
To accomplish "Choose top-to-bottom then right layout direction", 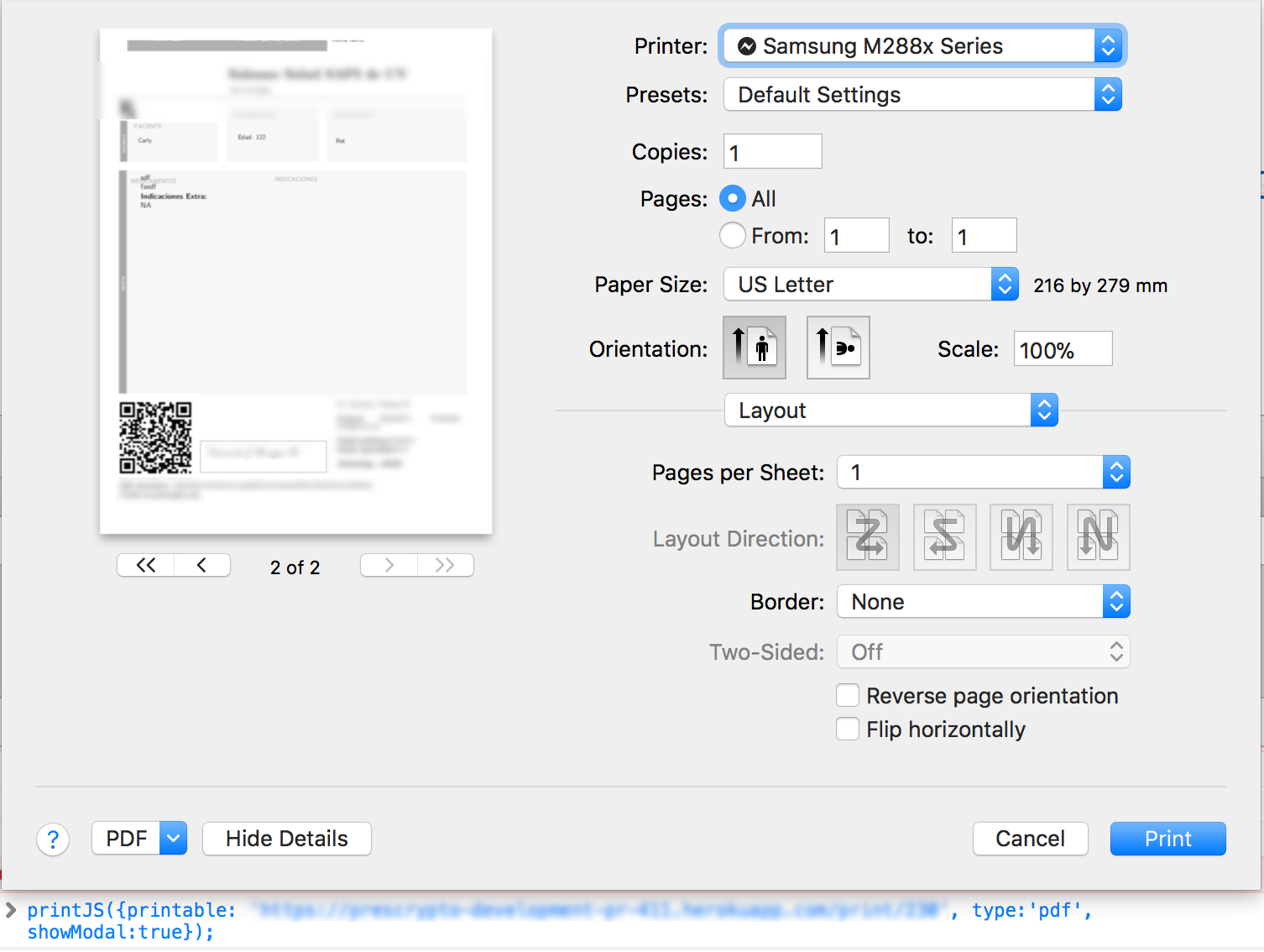I will pos(1021,537).
